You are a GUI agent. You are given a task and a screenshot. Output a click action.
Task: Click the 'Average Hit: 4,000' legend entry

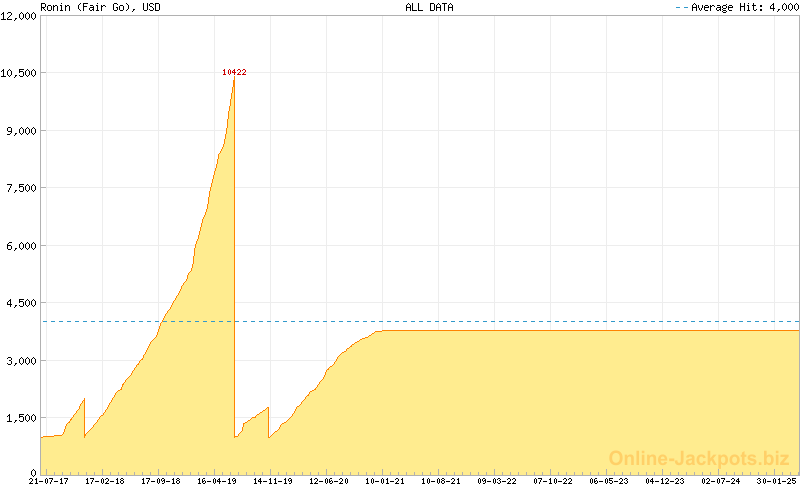pyautogui.click(x=735, y=7)
